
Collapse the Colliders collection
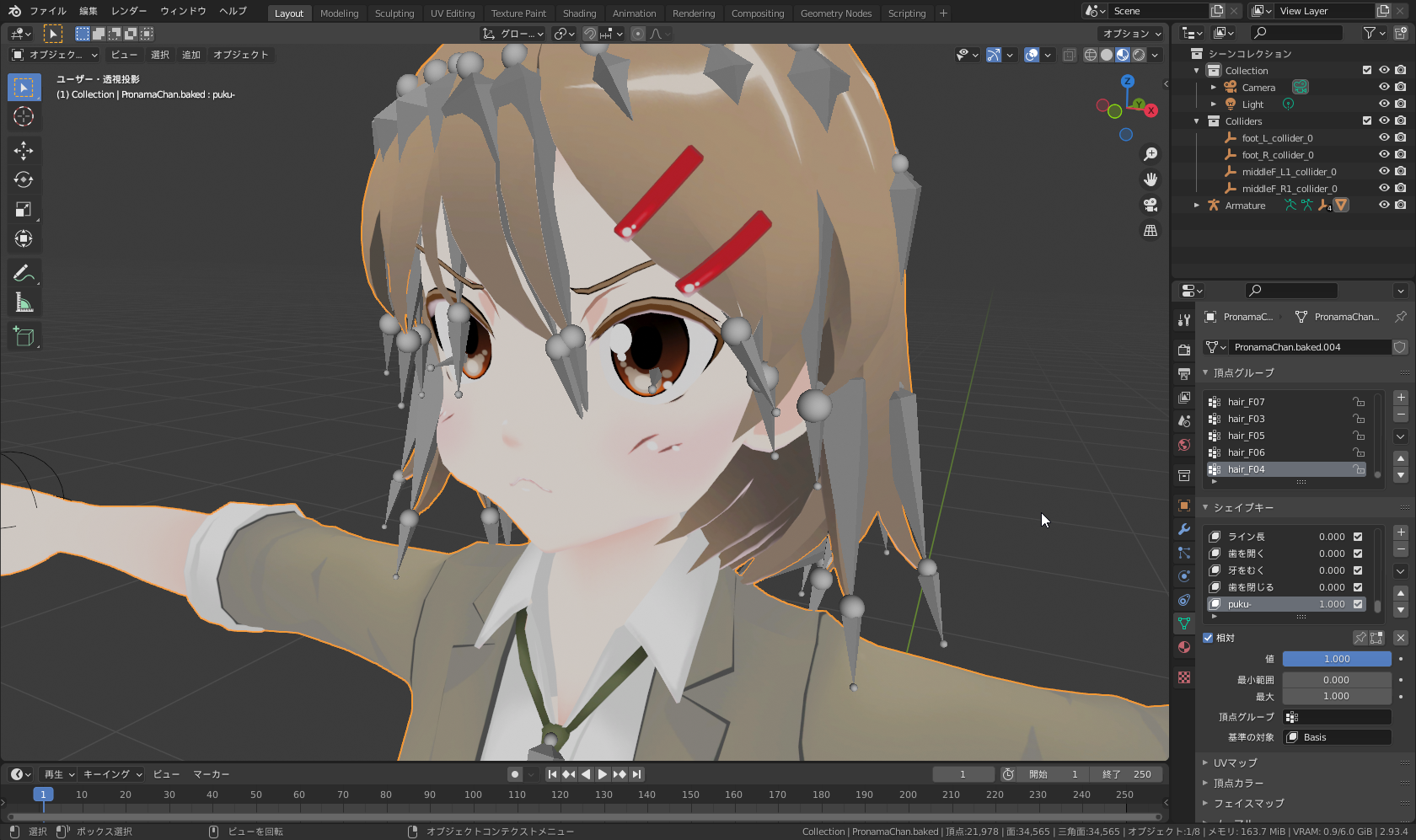tap(1197, 121)
